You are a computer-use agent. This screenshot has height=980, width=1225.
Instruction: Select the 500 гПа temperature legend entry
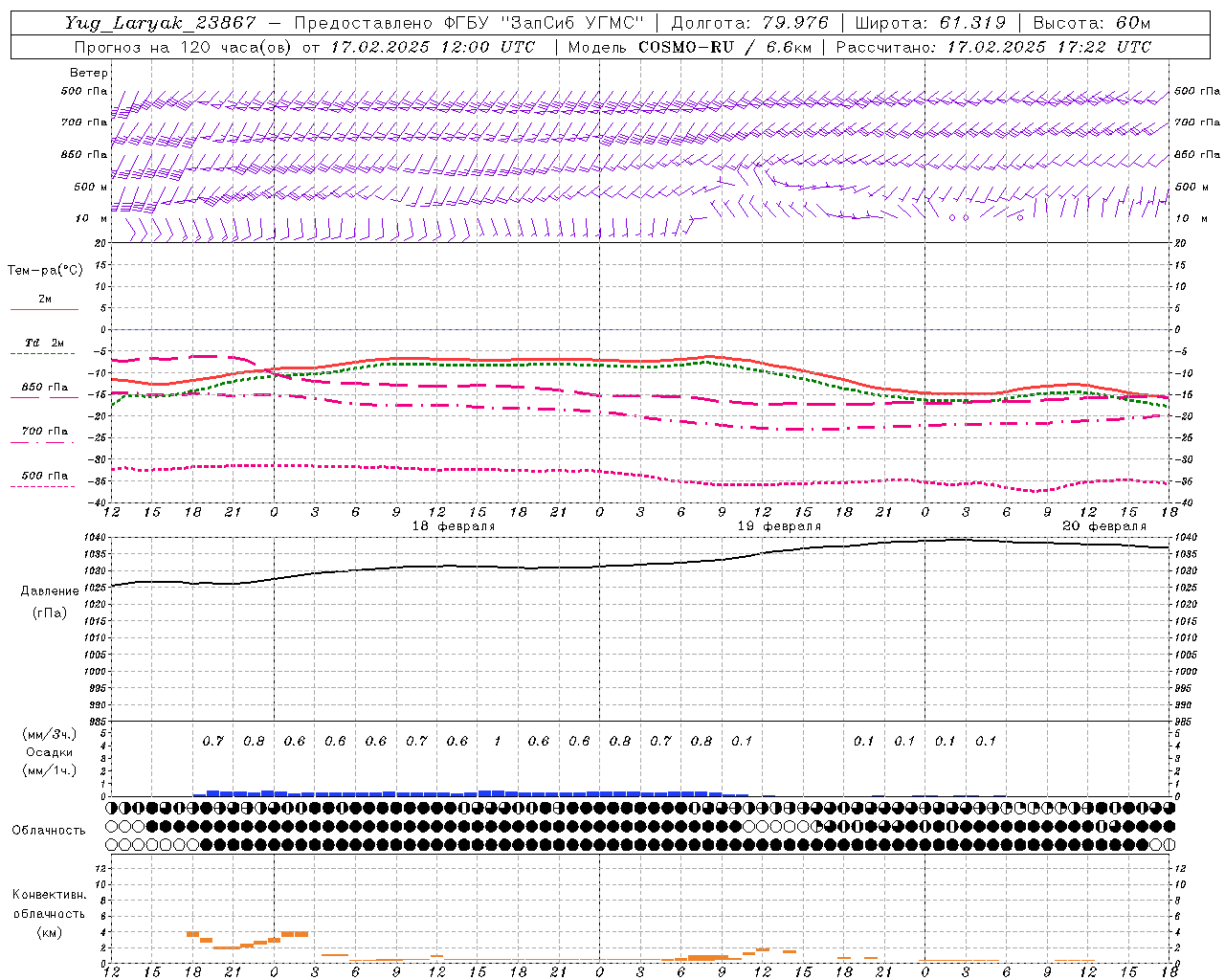pyautogui.click(x=44, y=479)
